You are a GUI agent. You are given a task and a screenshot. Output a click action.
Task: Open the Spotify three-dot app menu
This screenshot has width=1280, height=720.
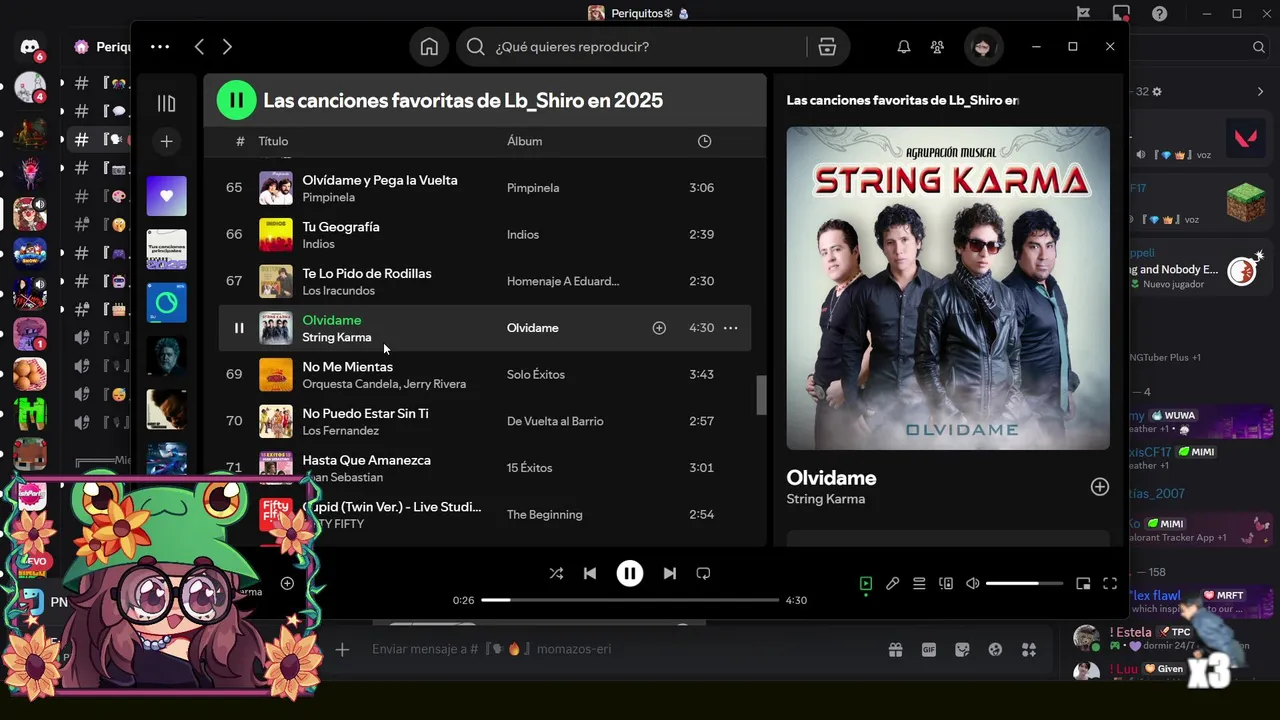[x=160, y=47]
